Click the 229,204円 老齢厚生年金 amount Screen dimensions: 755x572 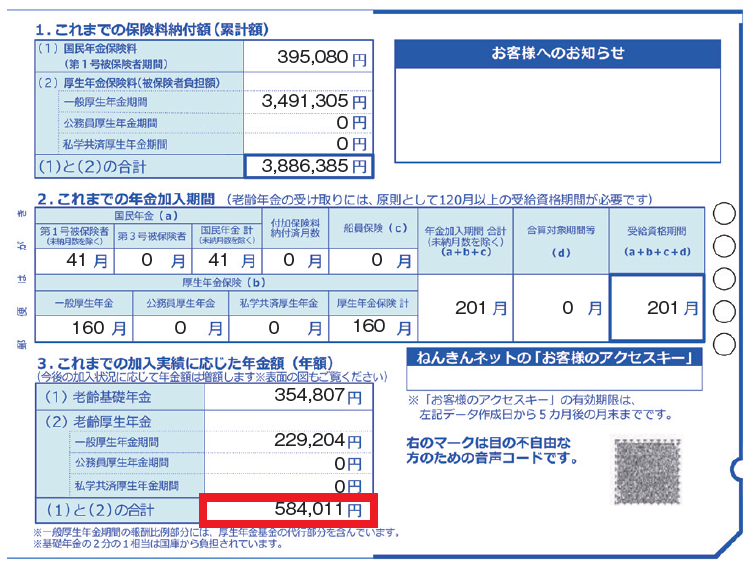click(x=288, y=441)
